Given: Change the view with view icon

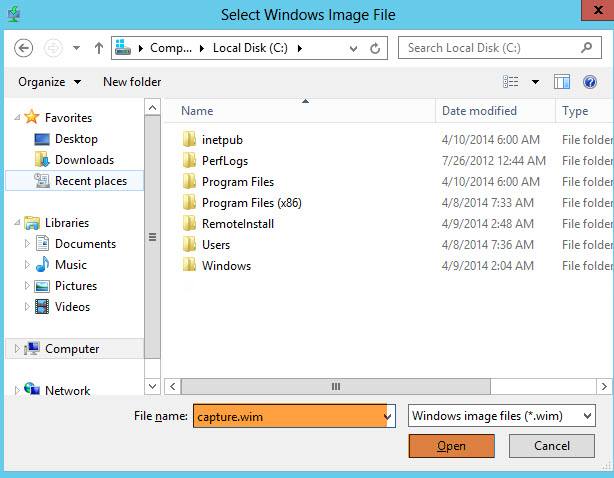Looking at the screenshot, I should coord(511,81).
